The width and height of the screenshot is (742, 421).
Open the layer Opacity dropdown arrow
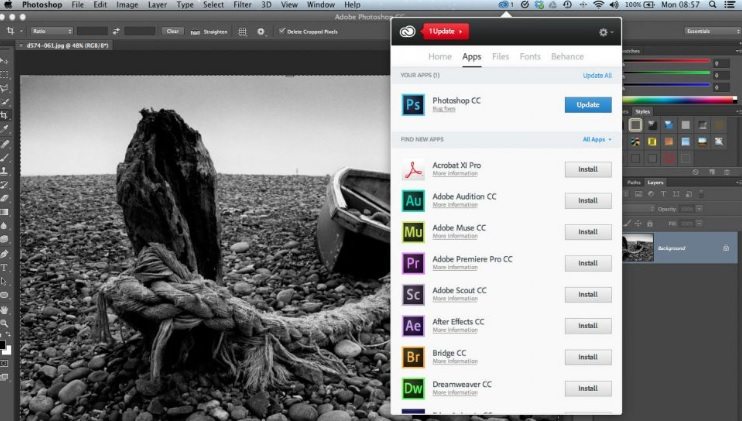(699, 209)
